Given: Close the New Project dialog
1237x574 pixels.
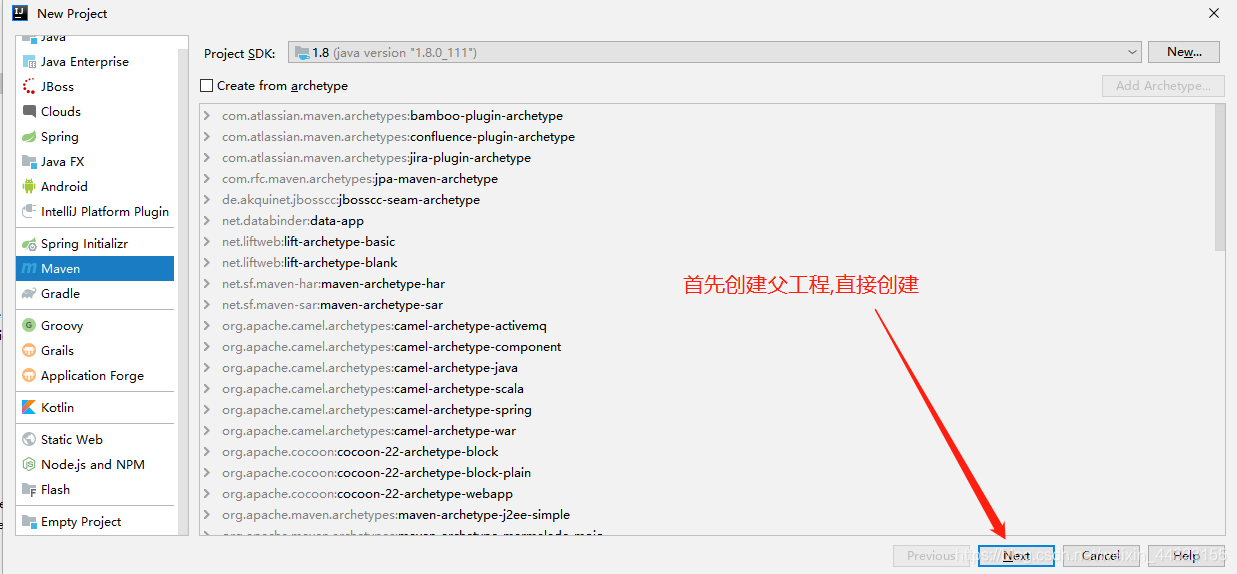Looking at the screenshot, I should (1213, 13).
